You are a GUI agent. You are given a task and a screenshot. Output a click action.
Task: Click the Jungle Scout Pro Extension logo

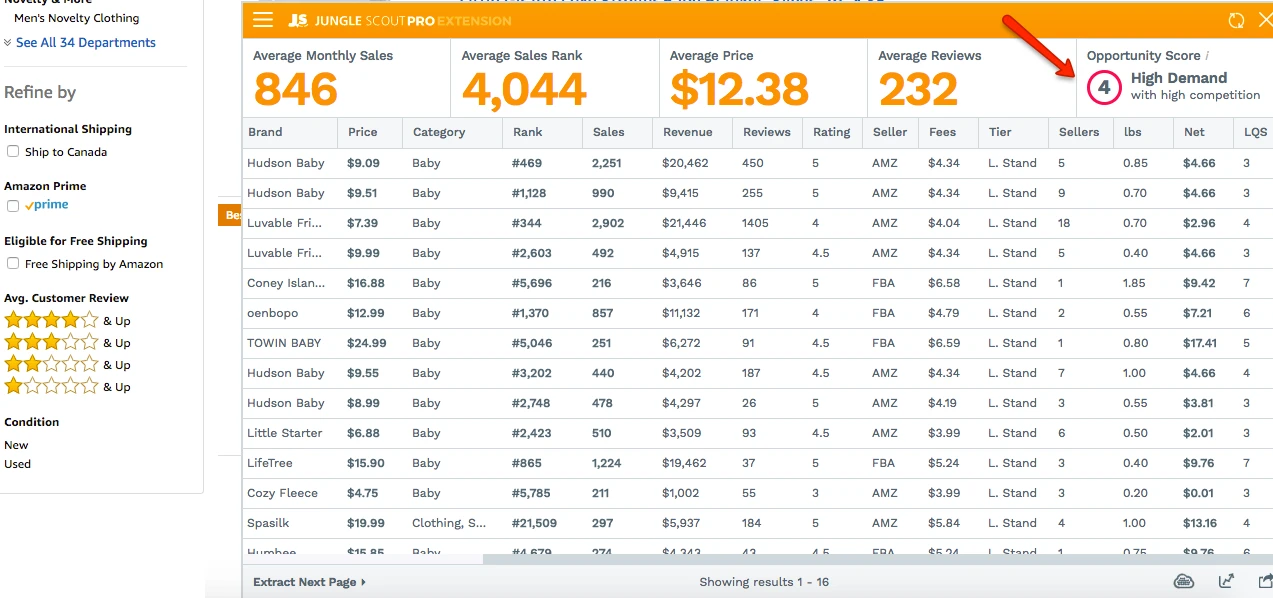coord(399,20)
